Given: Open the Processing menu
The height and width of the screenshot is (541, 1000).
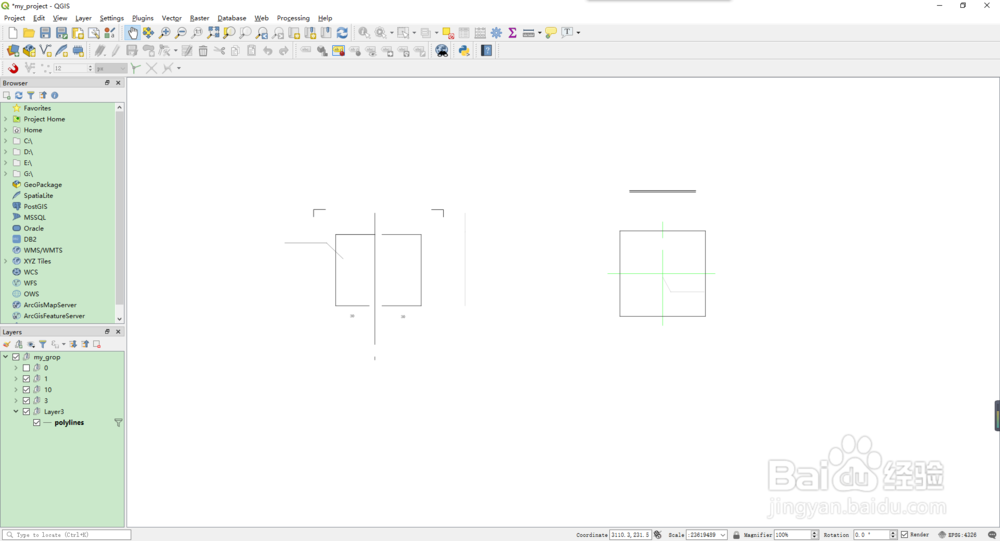Looking at the screenshot, I should point(293,18).
